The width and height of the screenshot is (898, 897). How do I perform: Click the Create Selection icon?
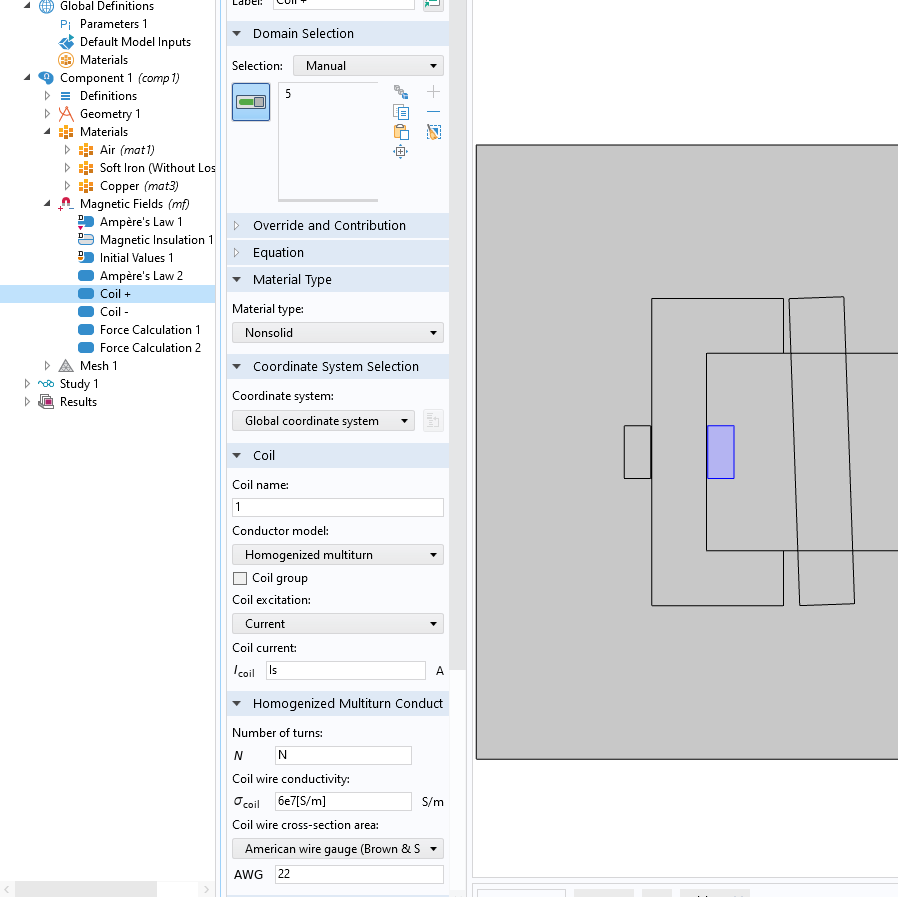(x=401, y=92)
